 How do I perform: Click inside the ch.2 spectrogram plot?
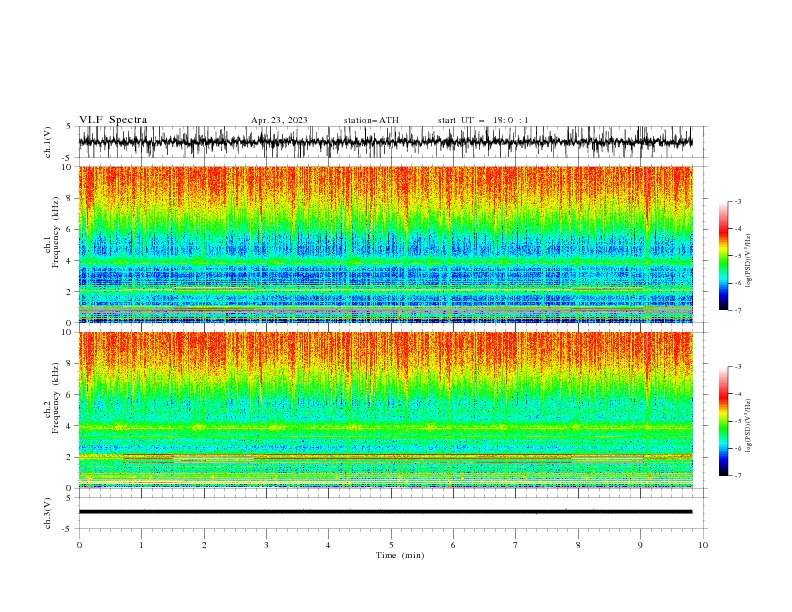tap(385, 410)
